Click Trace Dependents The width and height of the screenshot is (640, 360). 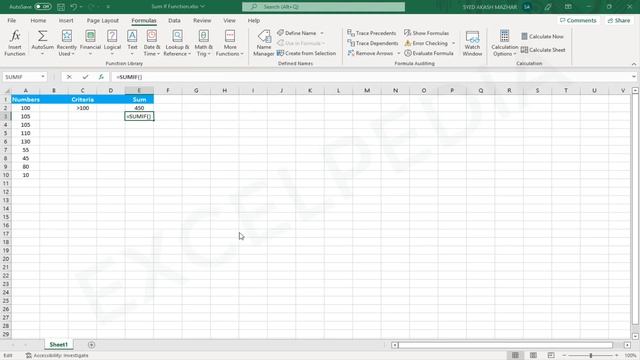(x=373, y=43)
